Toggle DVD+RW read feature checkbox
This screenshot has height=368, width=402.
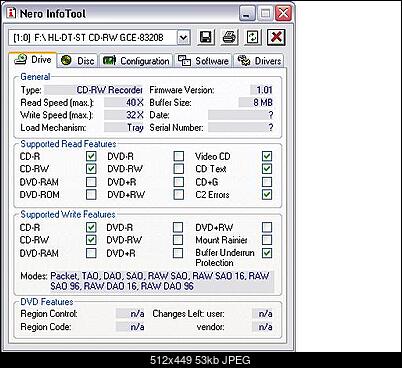point(179,194)
